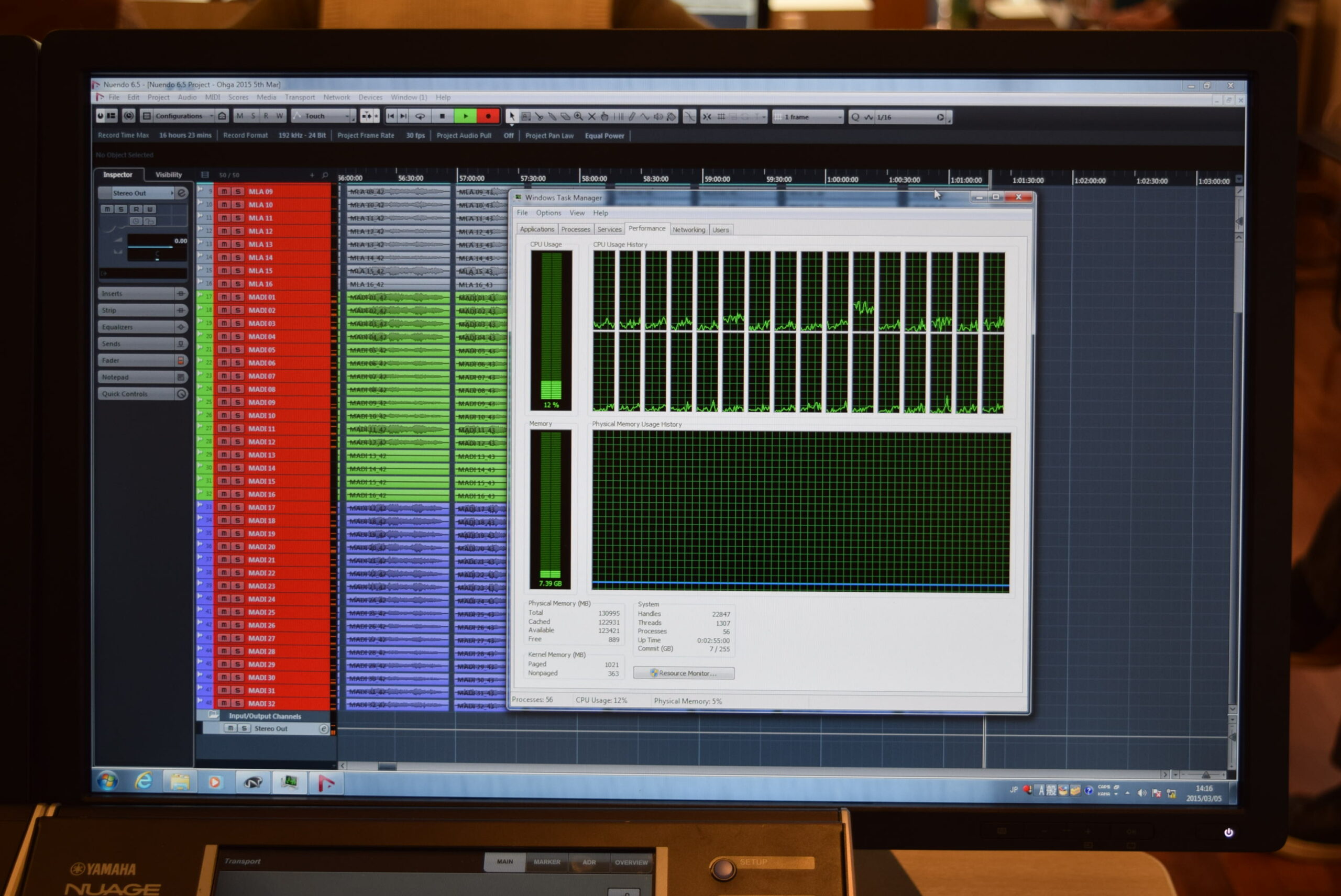Image resolution: width=1341 pixels, height=896 pixels.
Task: Collapse the Input/Output Channels folder track
Action: point(213,715)
